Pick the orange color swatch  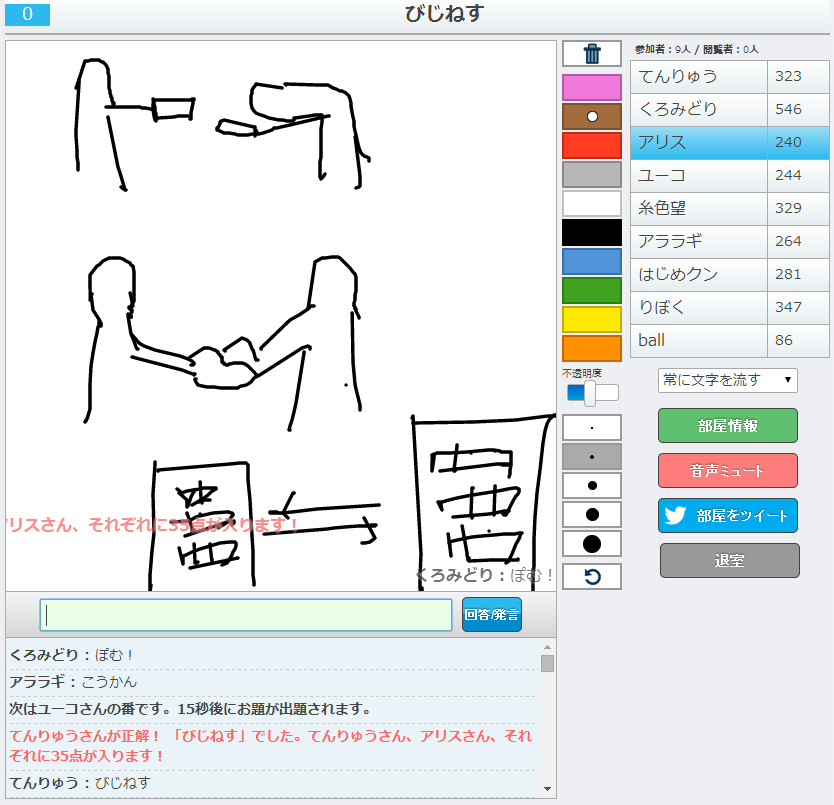592,348
